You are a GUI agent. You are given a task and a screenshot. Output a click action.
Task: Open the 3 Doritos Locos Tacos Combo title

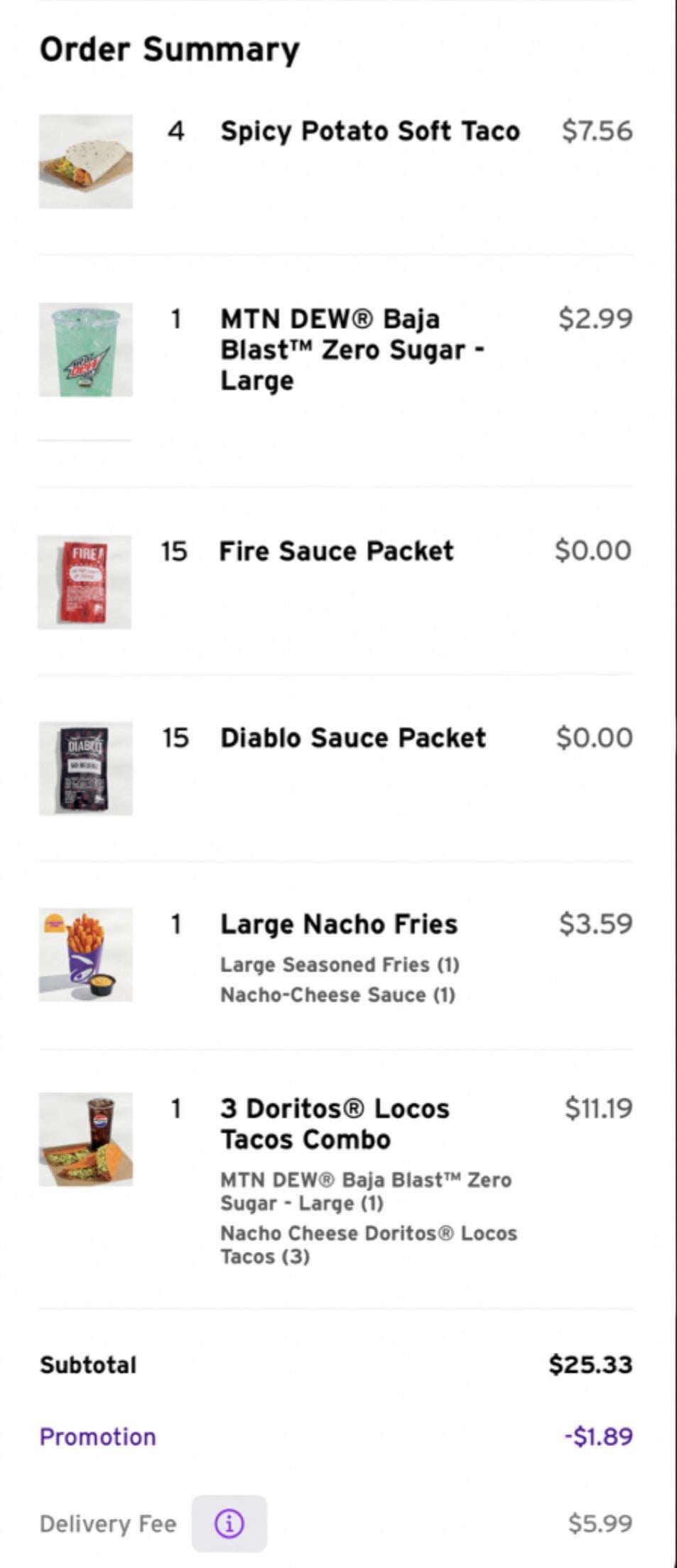tap(335, 1123)
